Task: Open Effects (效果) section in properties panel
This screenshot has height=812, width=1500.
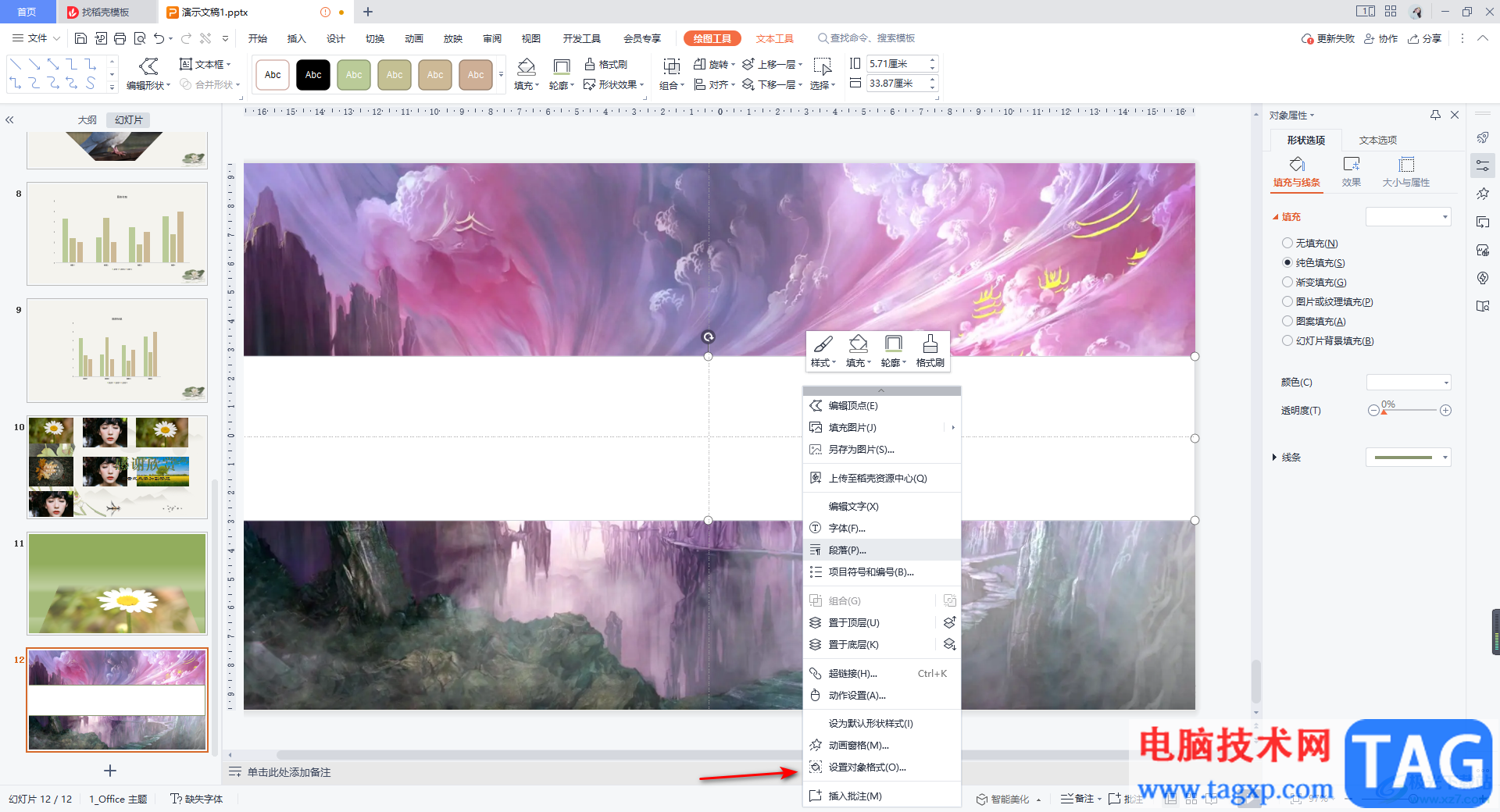Action: [1352, 173]
